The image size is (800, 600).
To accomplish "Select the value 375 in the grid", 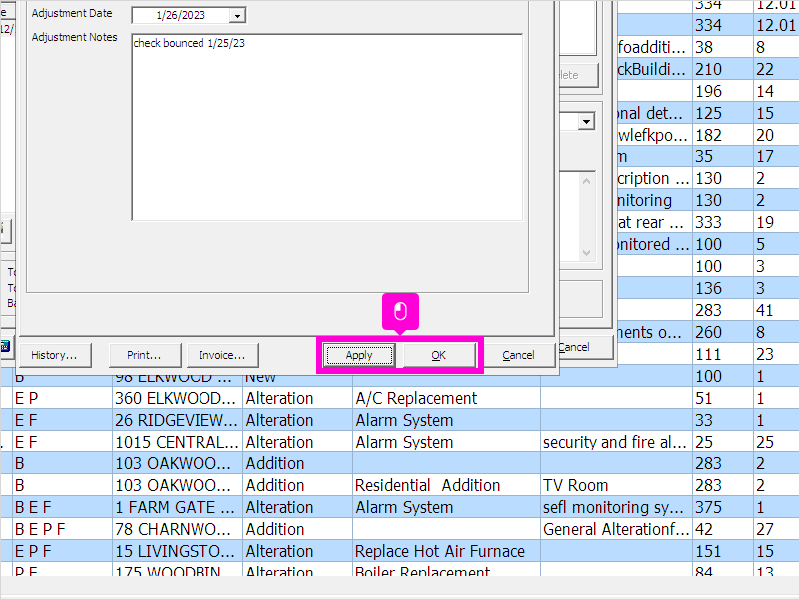I will coord(722,507).
